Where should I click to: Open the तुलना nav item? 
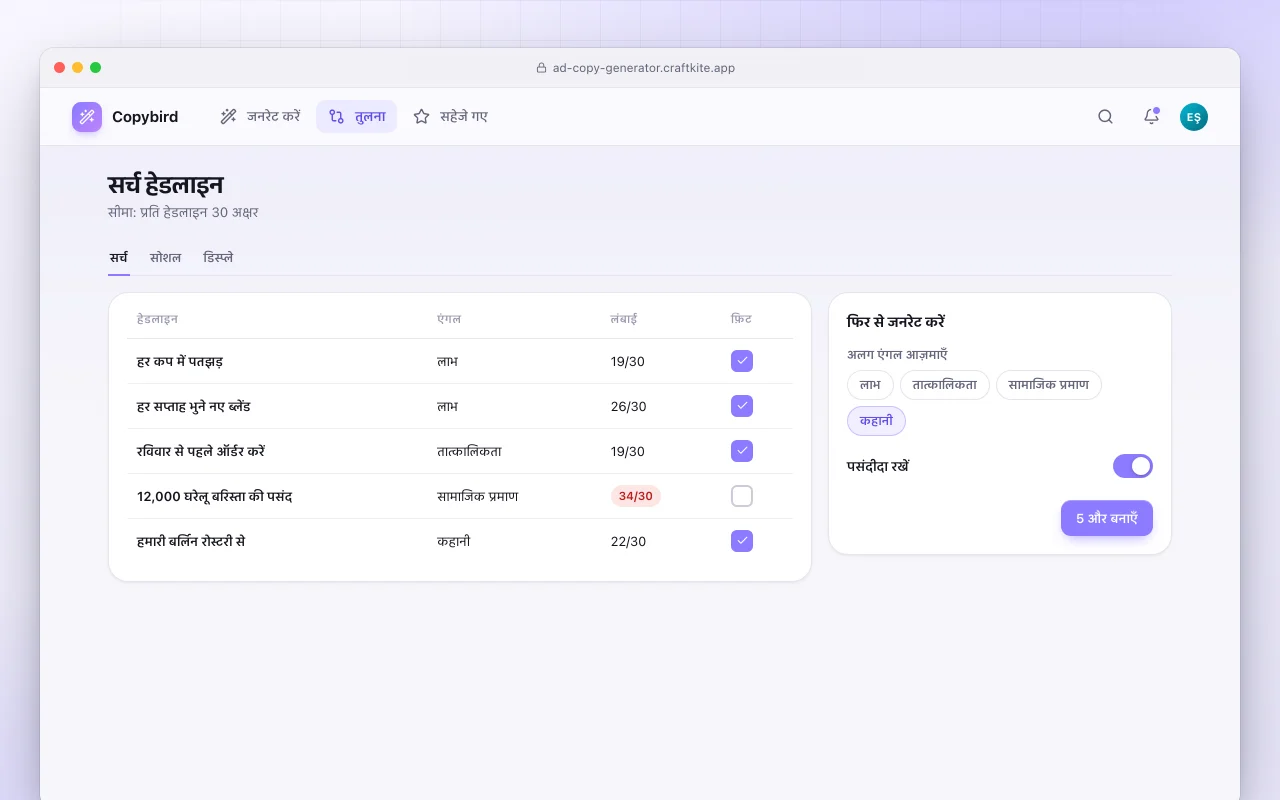(x=356, y=117)
